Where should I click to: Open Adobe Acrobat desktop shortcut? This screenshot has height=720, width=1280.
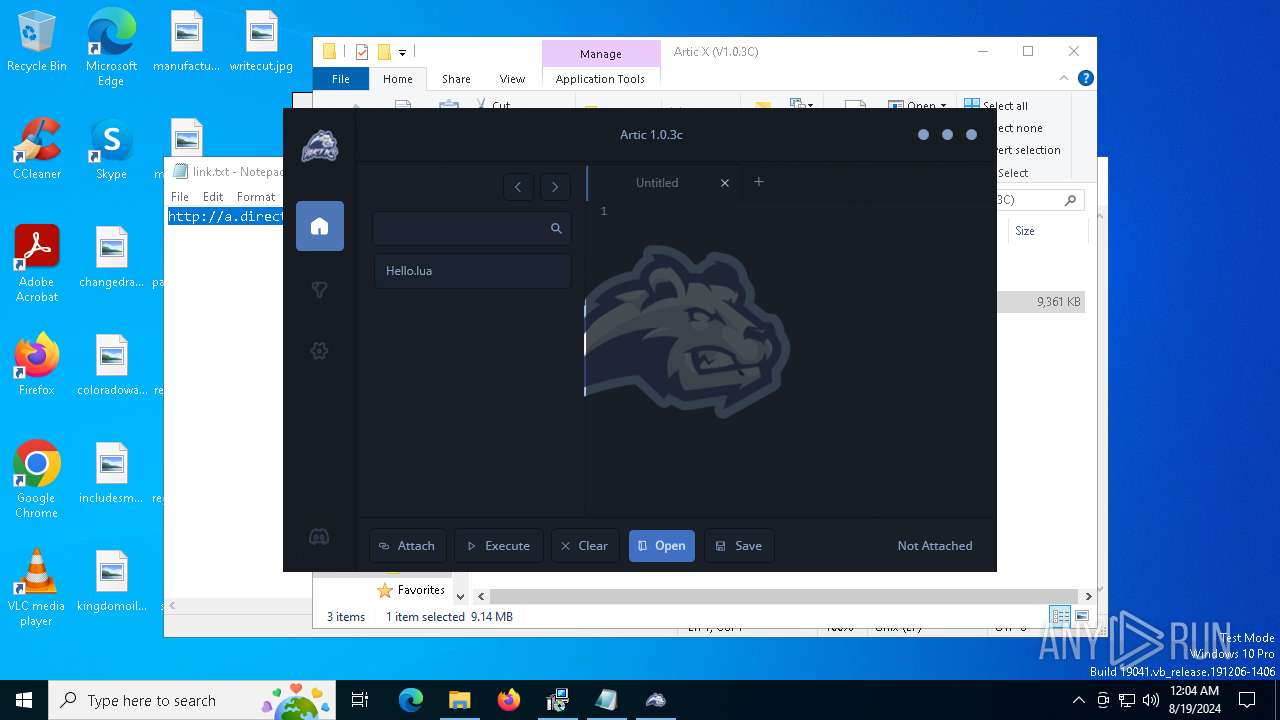tap(37, 264)
